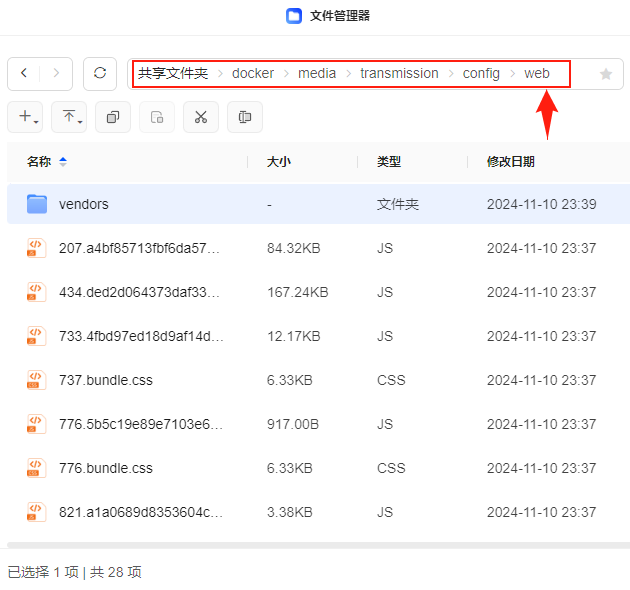630x590 pixels.
Task: Click web in the breadcrumb path
Action: [x=536, y=74]
